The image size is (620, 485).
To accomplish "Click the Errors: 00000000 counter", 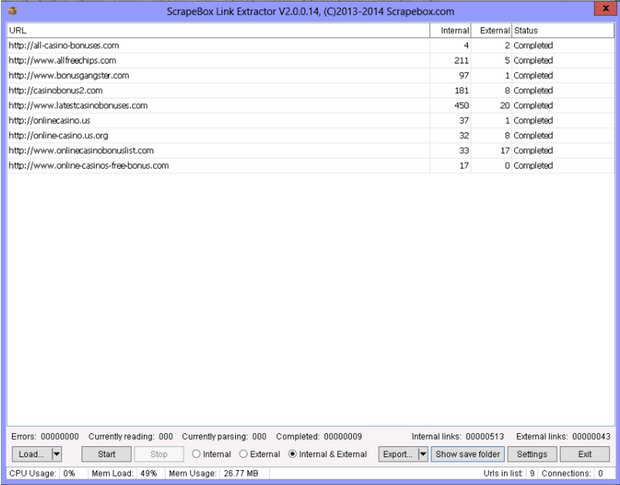I will (45, 436).
